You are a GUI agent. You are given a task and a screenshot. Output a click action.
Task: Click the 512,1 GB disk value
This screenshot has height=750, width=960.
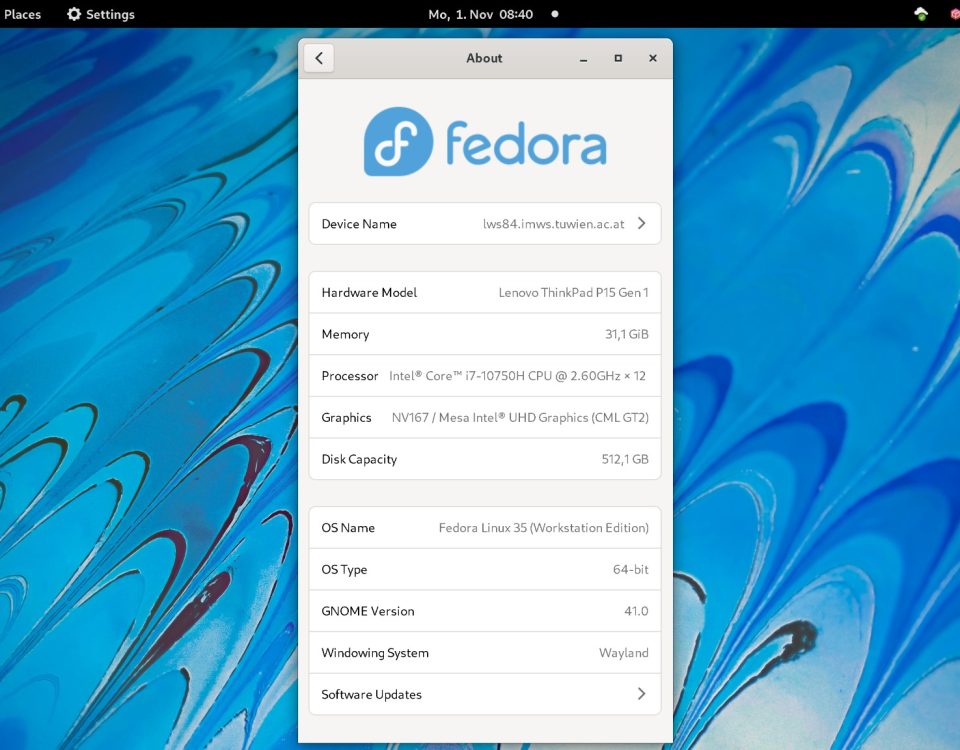point(625,459)
